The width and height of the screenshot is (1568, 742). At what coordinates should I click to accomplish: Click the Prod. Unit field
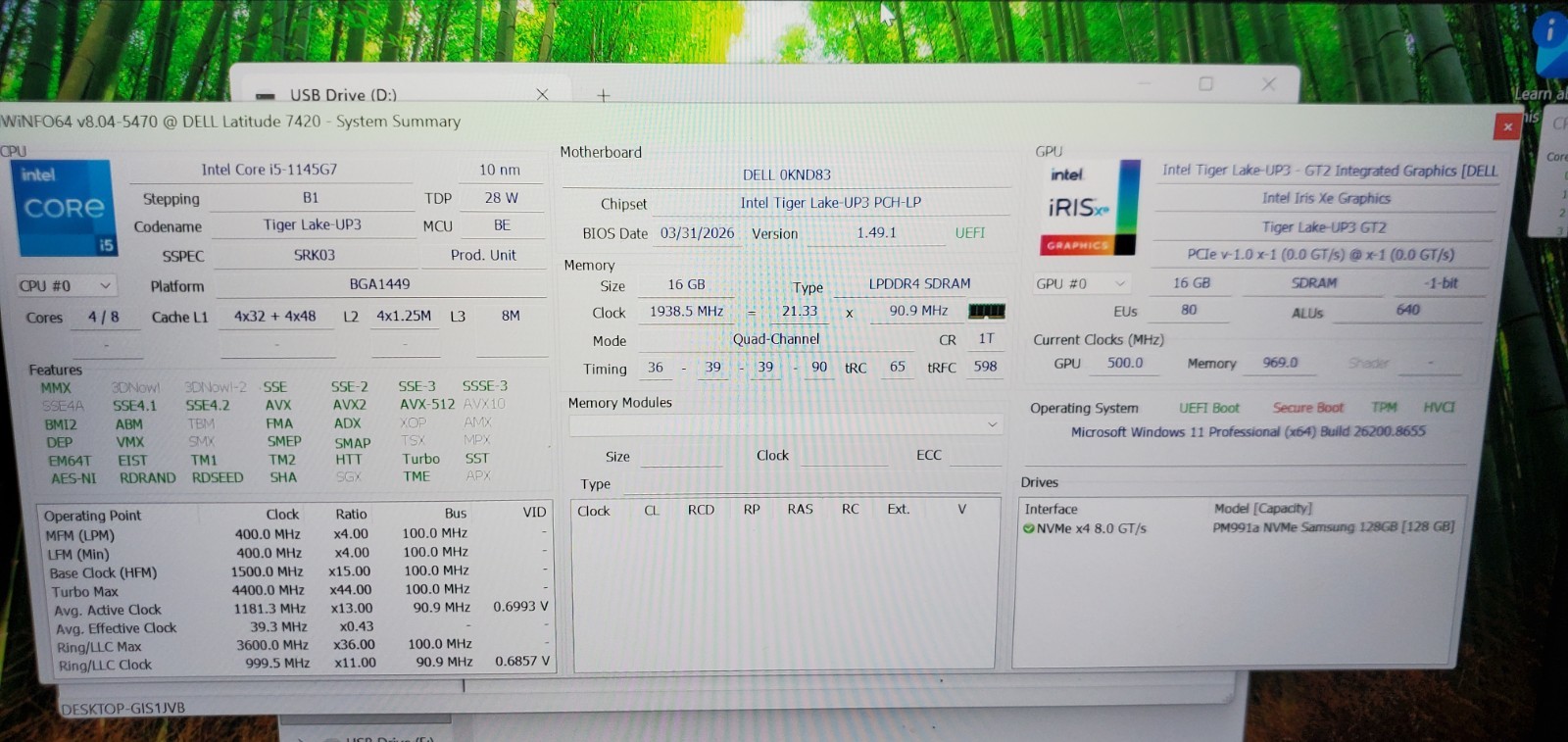pyautogui.click(x=483, y=255)
